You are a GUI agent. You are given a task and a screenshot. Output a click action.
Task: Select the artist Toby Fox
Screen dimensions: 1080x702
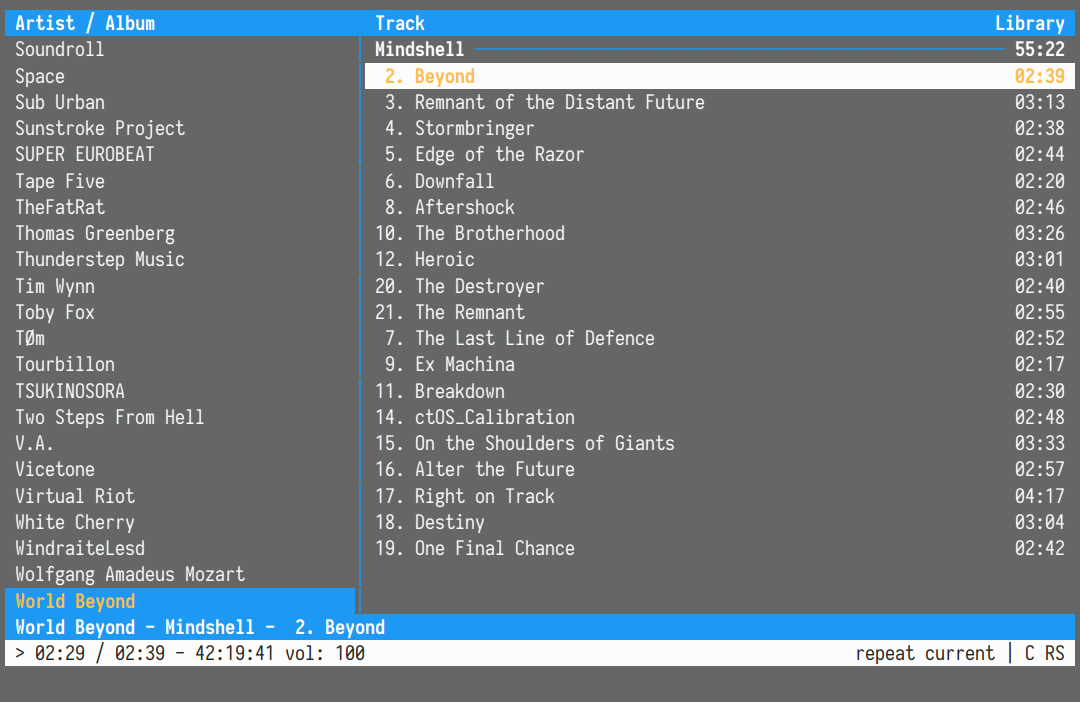(55, 312)
